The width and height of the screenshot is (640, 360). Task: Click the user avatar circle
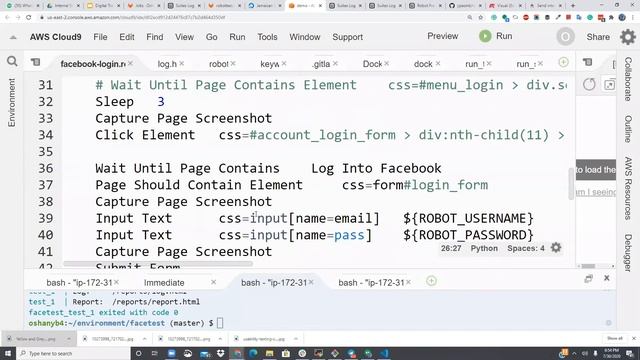[565, 37]
